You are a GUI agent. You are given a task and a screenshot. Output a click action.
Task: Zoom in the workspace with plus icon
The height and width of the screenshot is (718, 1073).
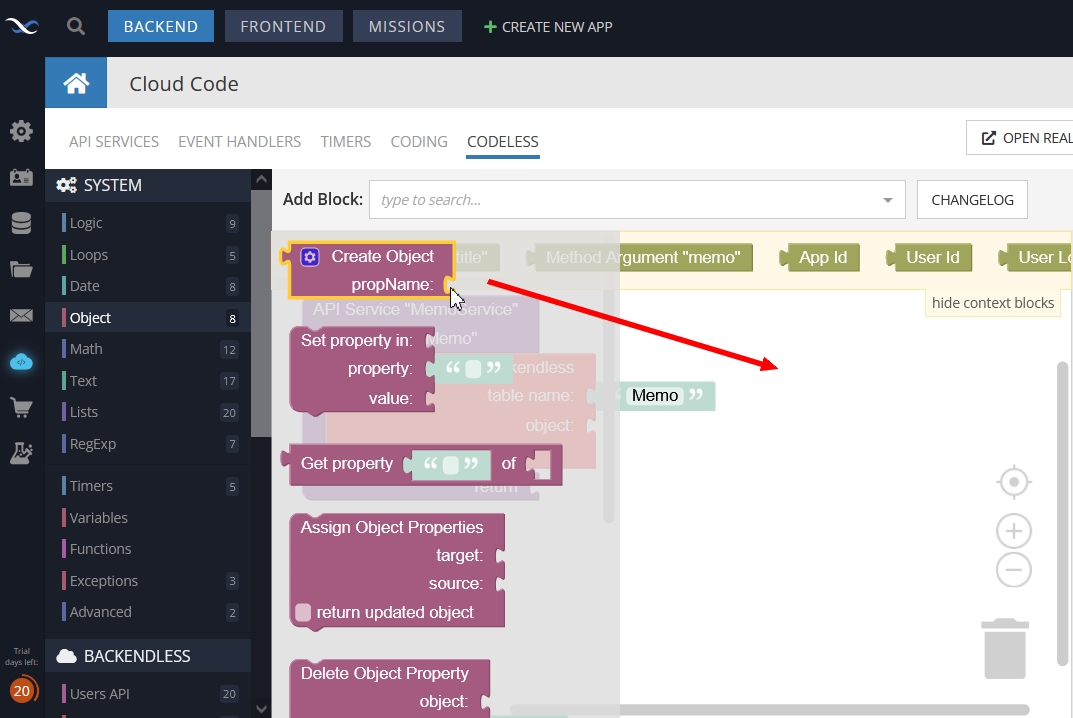pos(1013,531)
